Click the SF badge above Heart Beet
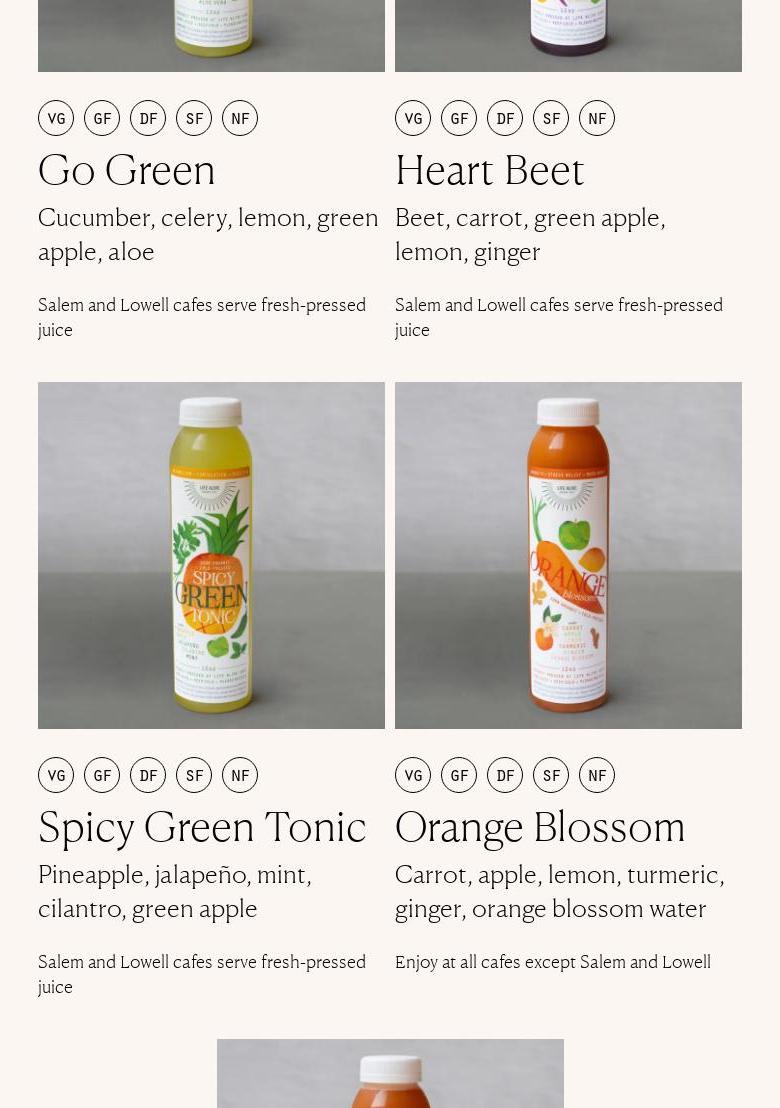Screen dimensions: 780x1108 [x=551, y=118]
